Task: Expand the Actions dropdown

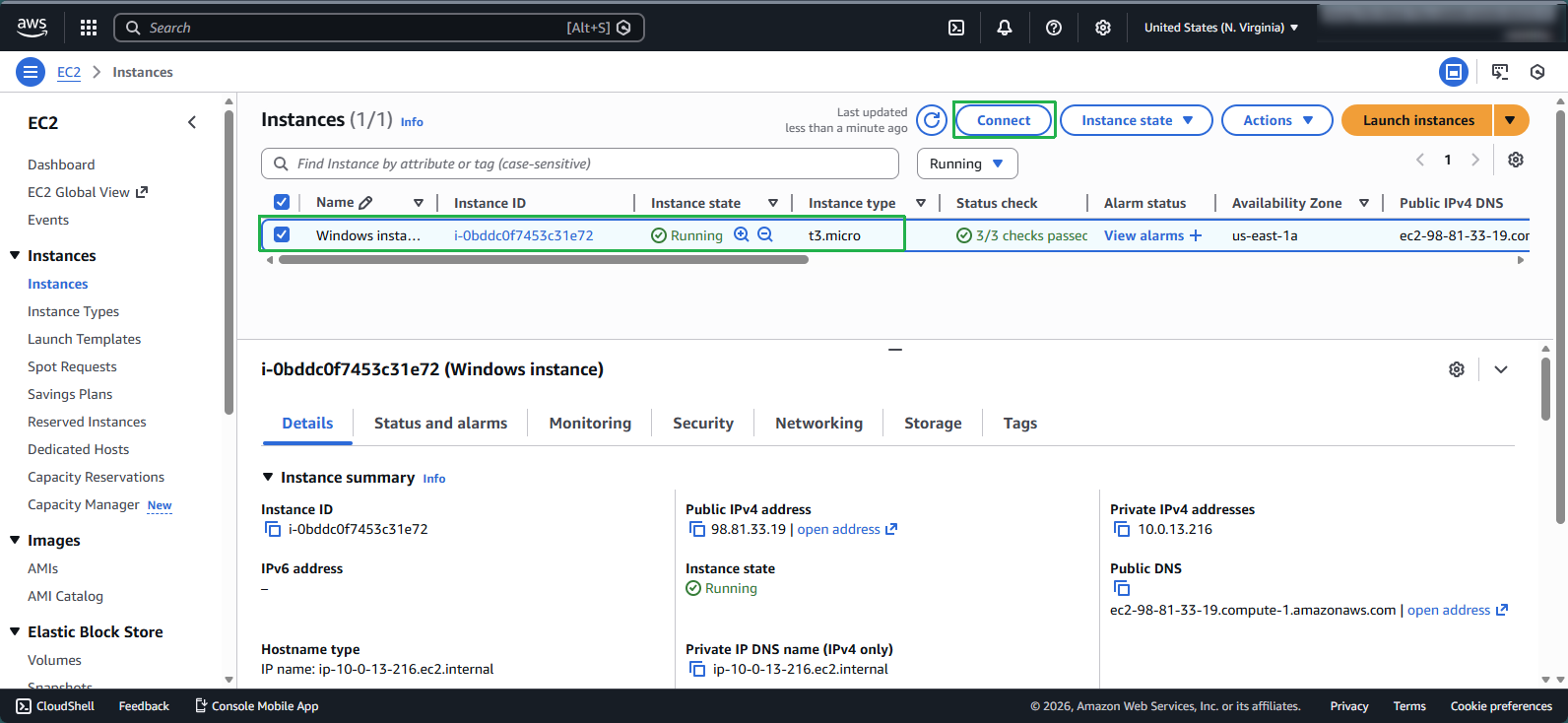Action: [1276, 120]
